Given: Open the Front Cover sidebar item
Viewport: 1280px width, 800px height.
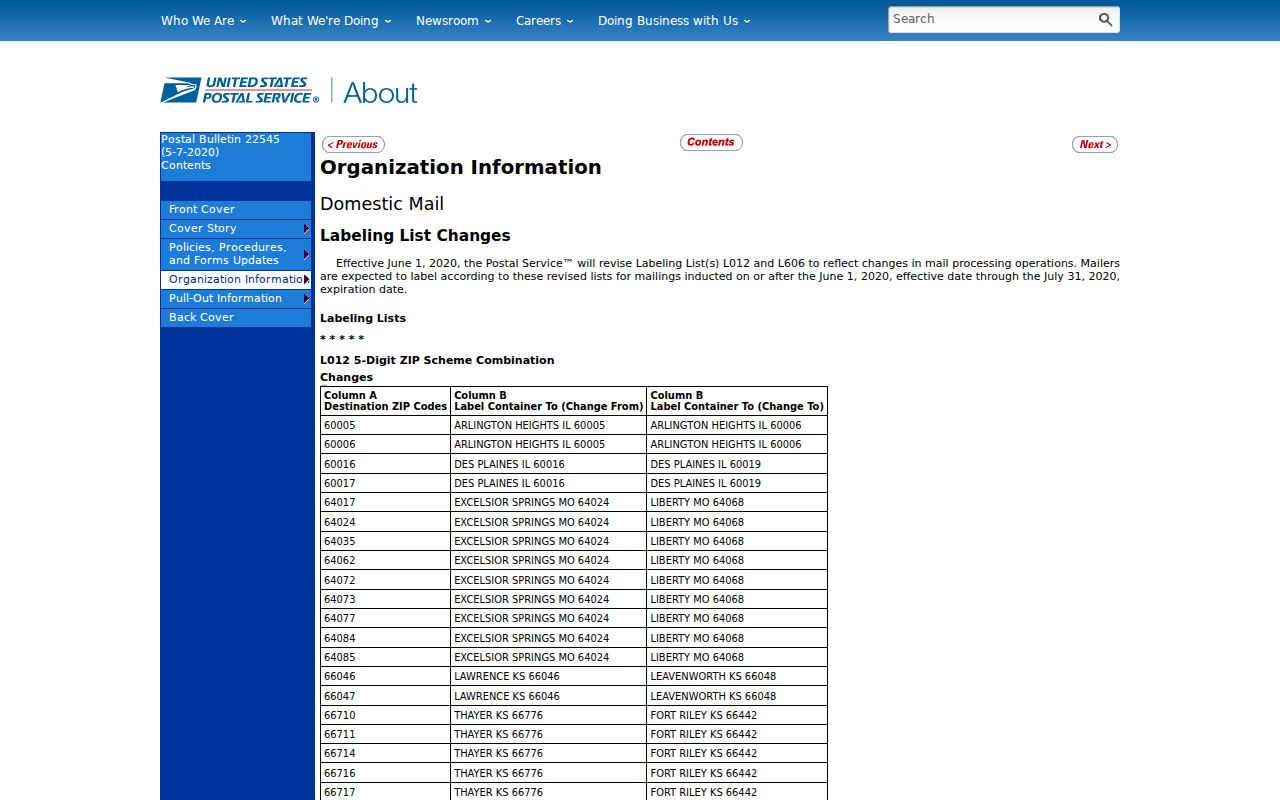Looking at the screenshot, I should pyautogui.click(x=236, y=209).
